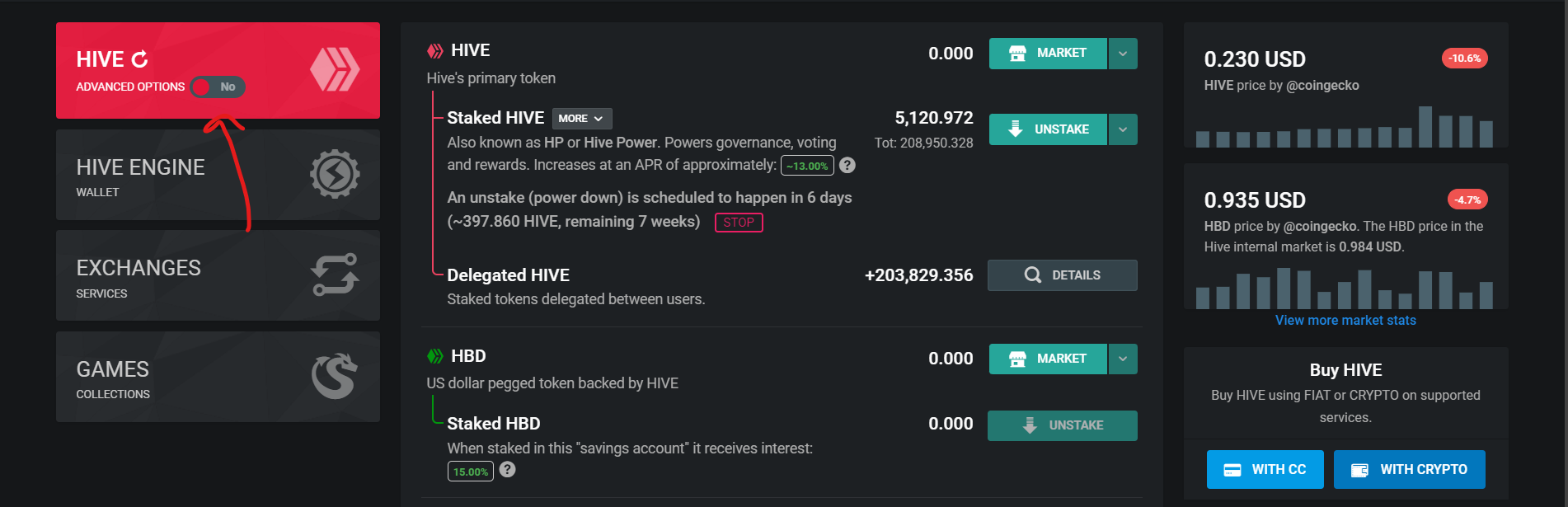Screen dimensions: 1568x507
Task: Open the Exchanges services tab
Action: click(x=218, y=275)
